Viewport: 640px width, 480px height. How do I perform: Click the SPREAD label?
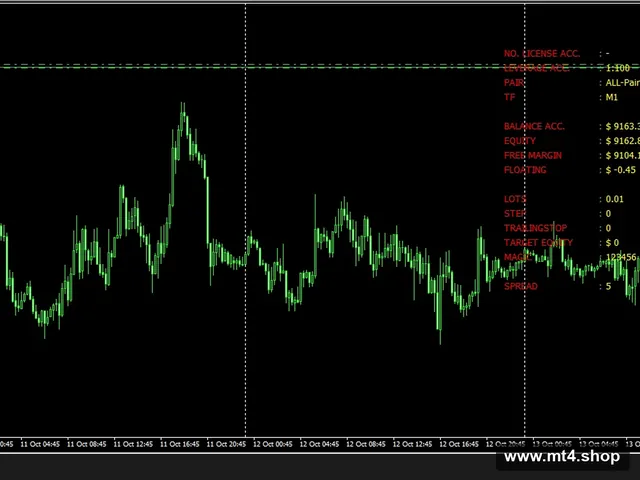(520, 287)
